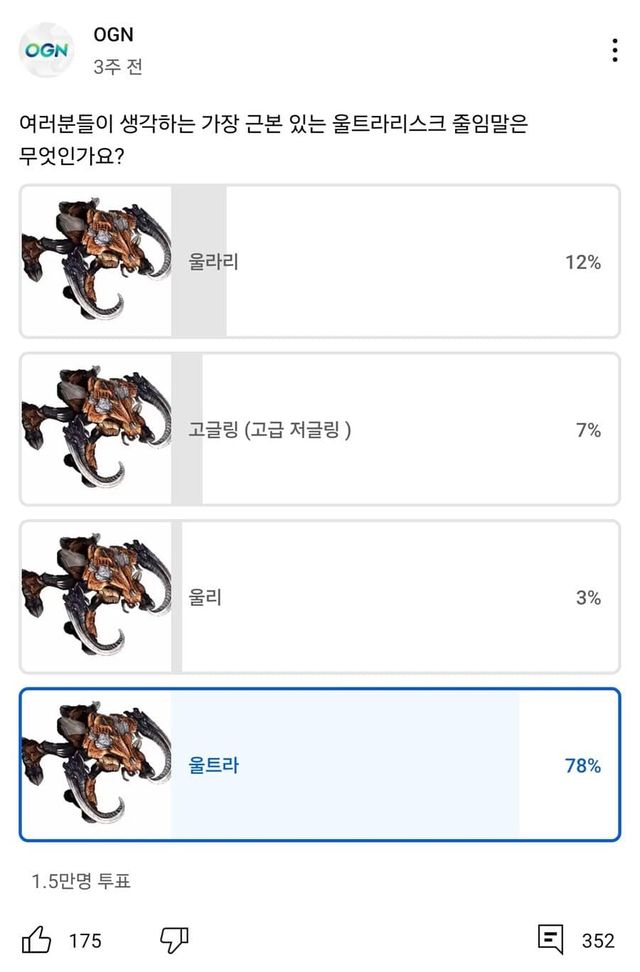Click the '1.5만명 투표' vote count

[x=81, y=881]
